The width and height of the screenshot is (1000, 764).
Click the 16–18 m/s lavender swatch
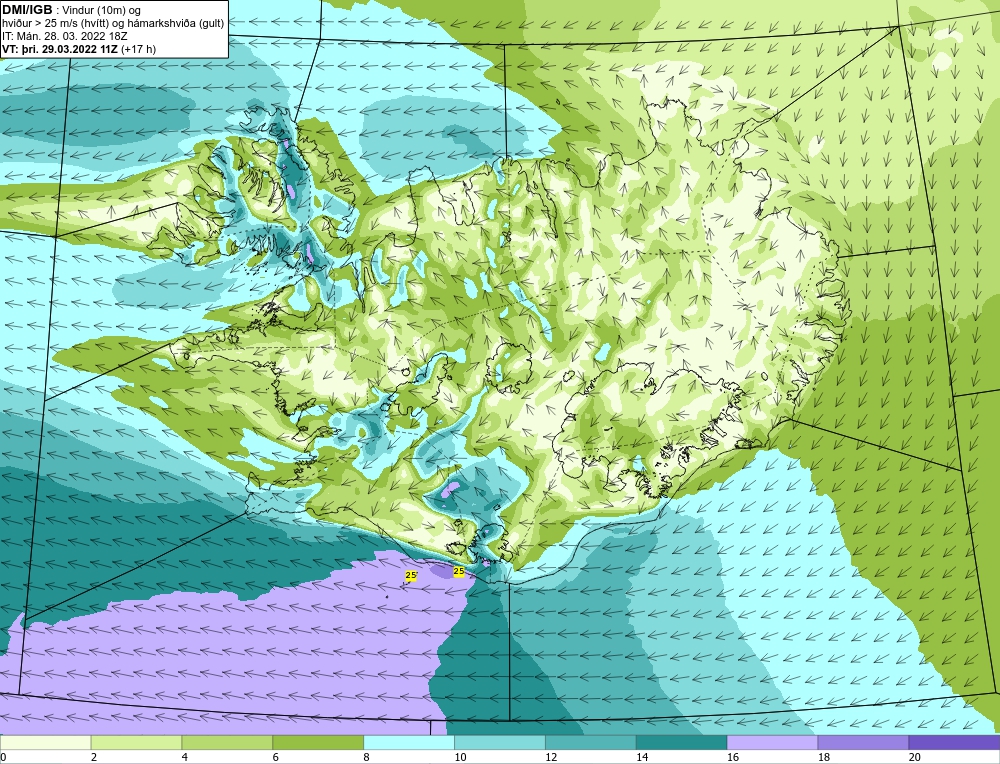coord(772,742)
